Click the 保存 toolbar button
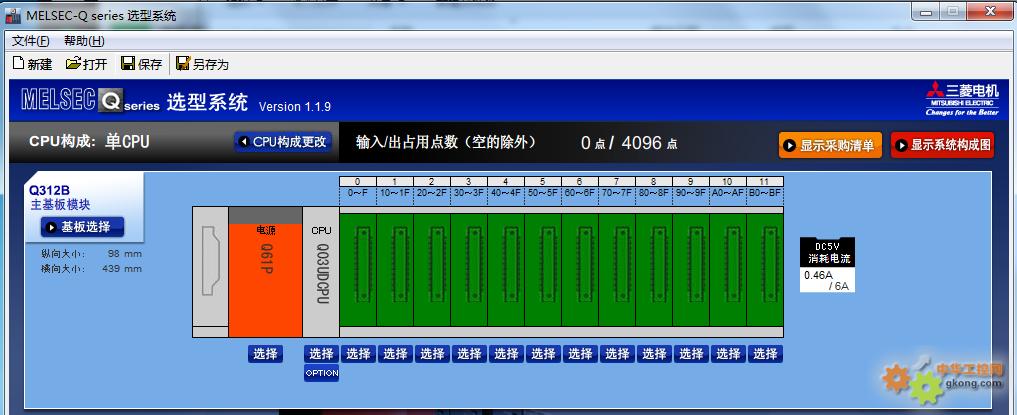The height and width of the screenshot is (415, 1017). click(x=141, y=64)
